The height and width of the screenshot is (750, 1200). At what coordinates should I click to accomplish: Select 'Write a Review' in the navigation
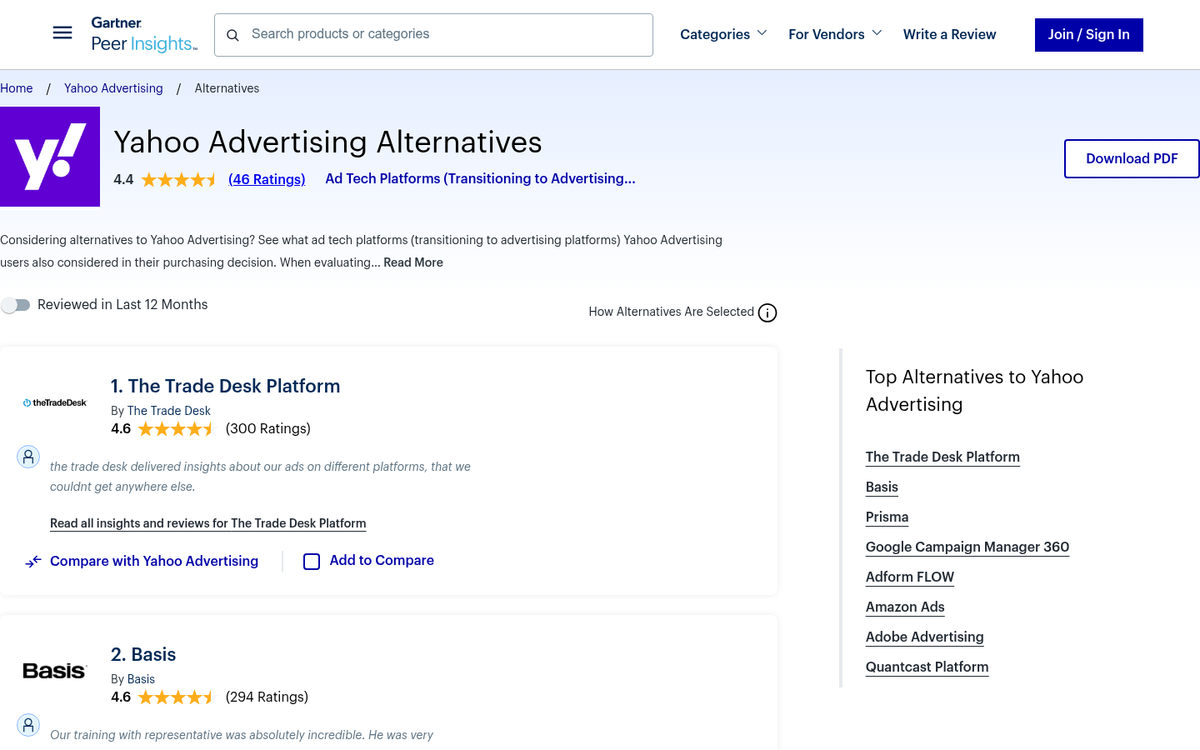click(949, 34)
